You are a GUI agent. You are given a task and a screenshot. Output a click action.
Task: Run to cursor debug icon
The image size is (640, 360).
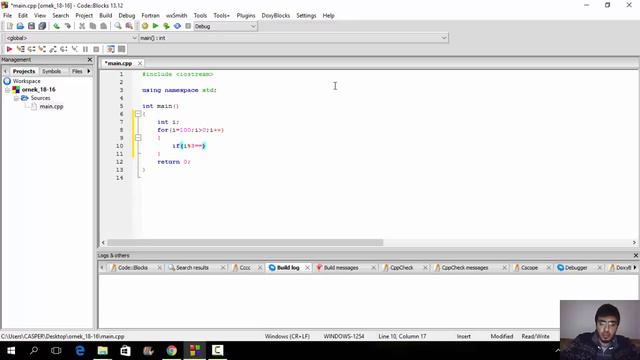click(x=20, y=49)
